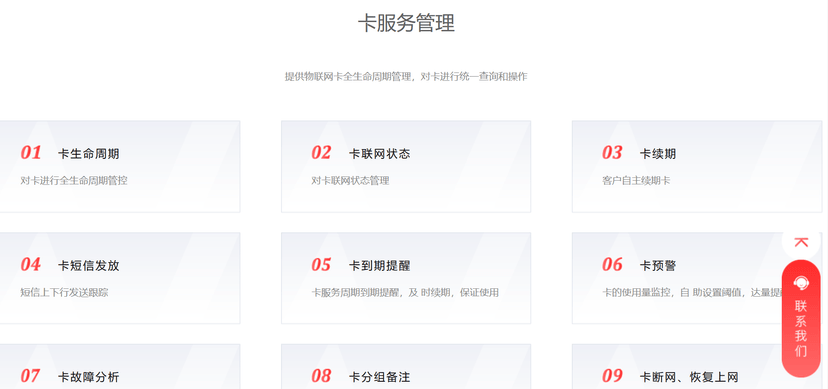Viewport: 828px width, 389px height.
Task: Click the headset icon in Contact Us button
Action: click(801, 283)
